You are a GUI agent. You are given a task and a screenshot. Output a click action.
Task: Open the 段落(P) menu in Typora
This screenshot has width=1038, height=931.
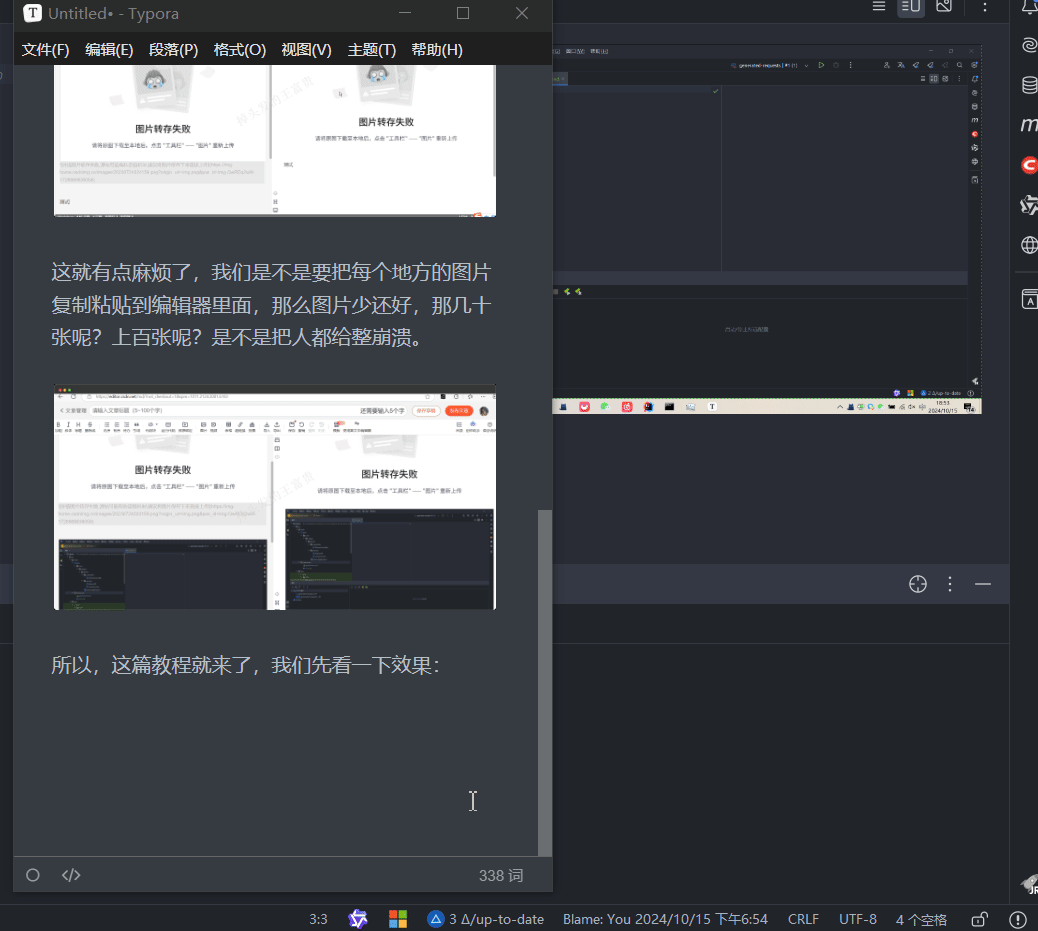point(173,50)
